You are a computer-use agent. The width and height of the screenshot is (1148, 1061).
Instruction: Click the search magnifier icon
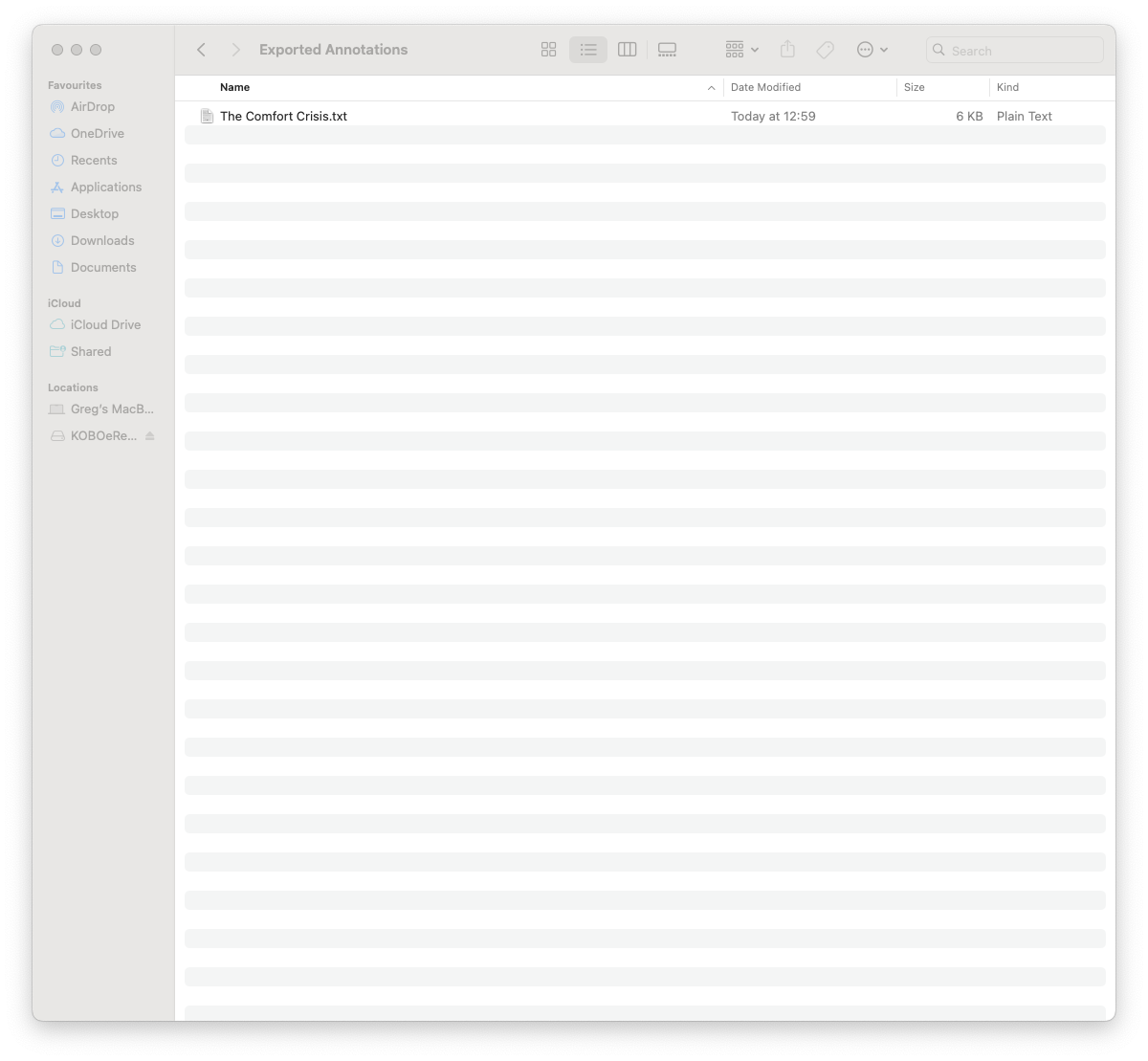coord(938,50)
